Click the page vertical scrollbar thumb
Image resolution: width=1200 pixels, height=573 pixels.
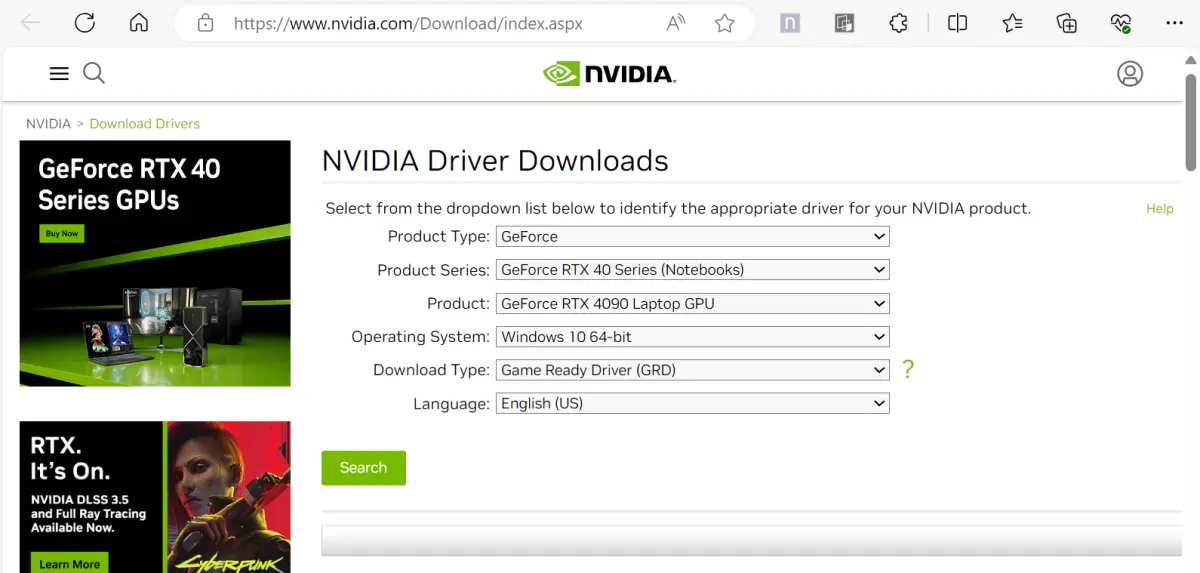point(1190,123)
